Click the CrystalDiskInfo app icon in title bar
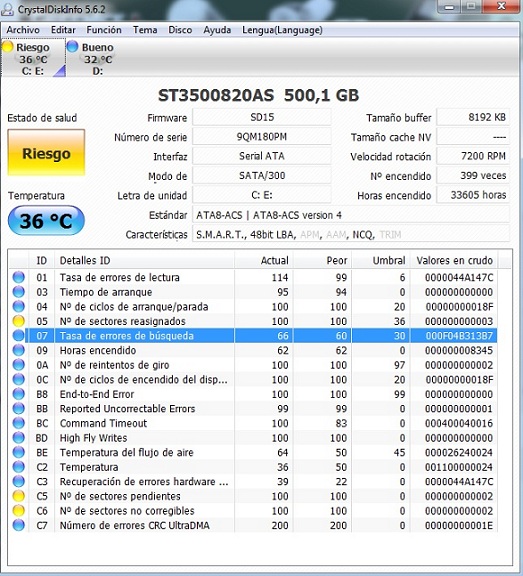This screenshot has height=576, width=523. pos(8,9)
